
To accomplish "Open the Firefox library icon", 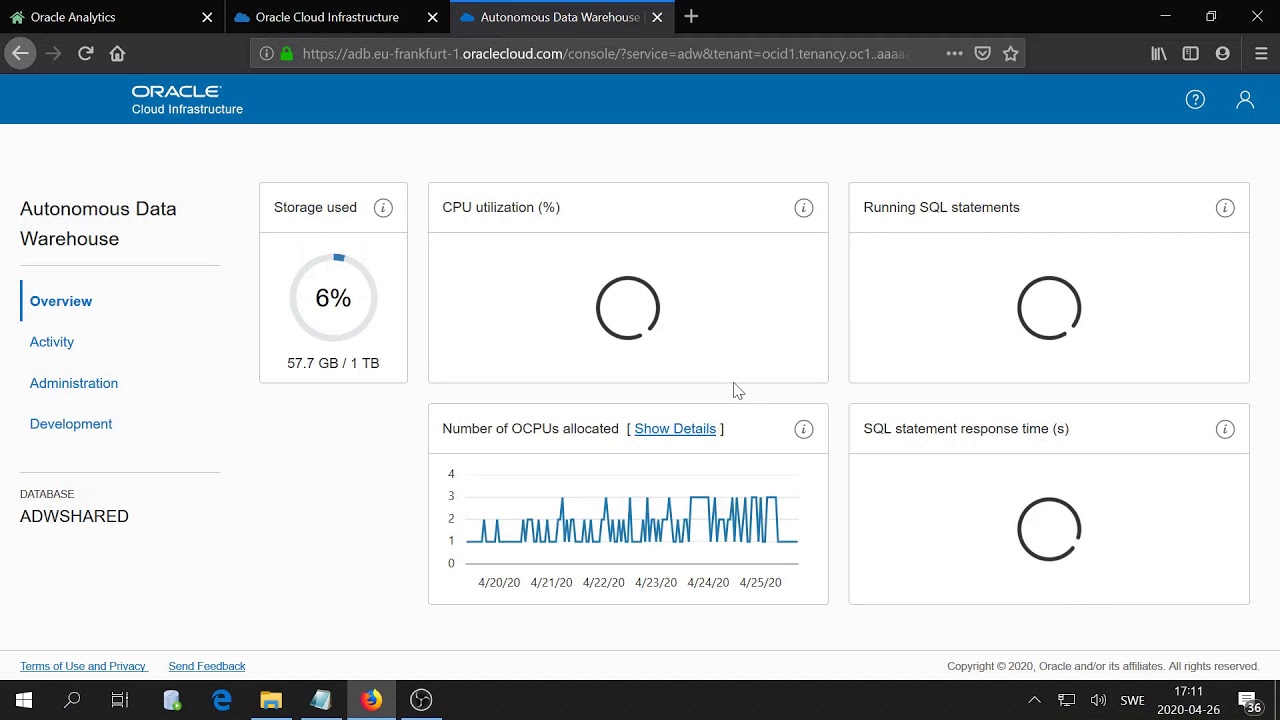I will (x=1158, y=53).
